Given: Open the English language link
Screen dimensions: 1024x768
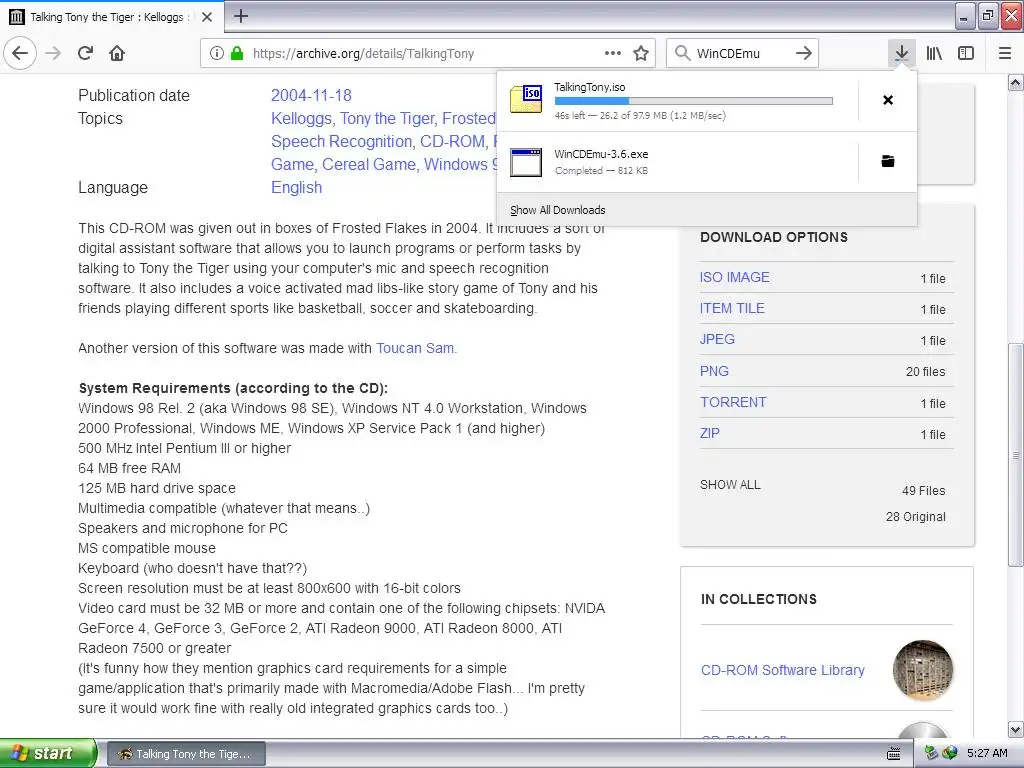Looking at the screenshot, I should [296, 187].
